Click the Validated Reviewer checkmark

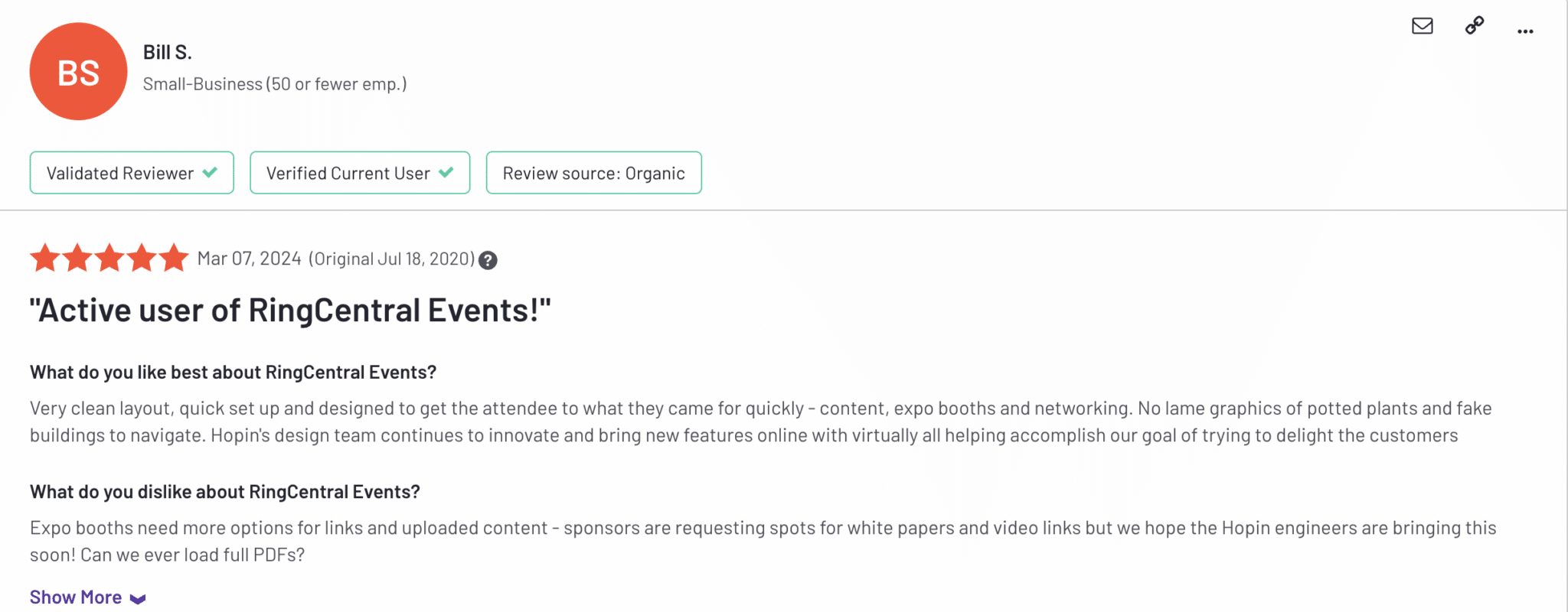[x=210, y=173]
